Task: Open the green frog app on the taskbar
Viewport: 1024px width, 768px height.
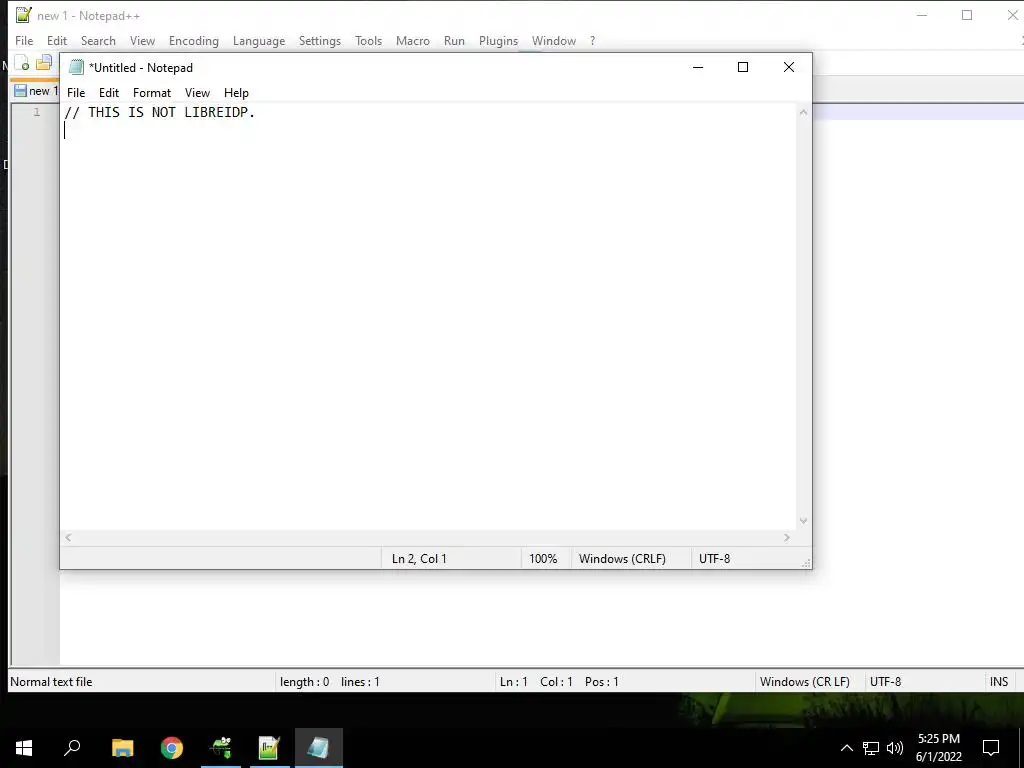Action: click(x=221, y=748)
